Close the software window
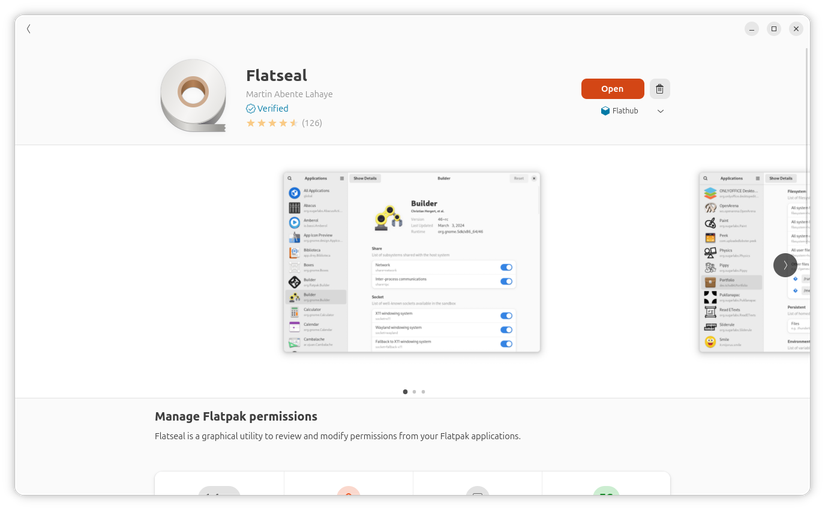Screen dimensions: 825x510 (x=796, y=29)
